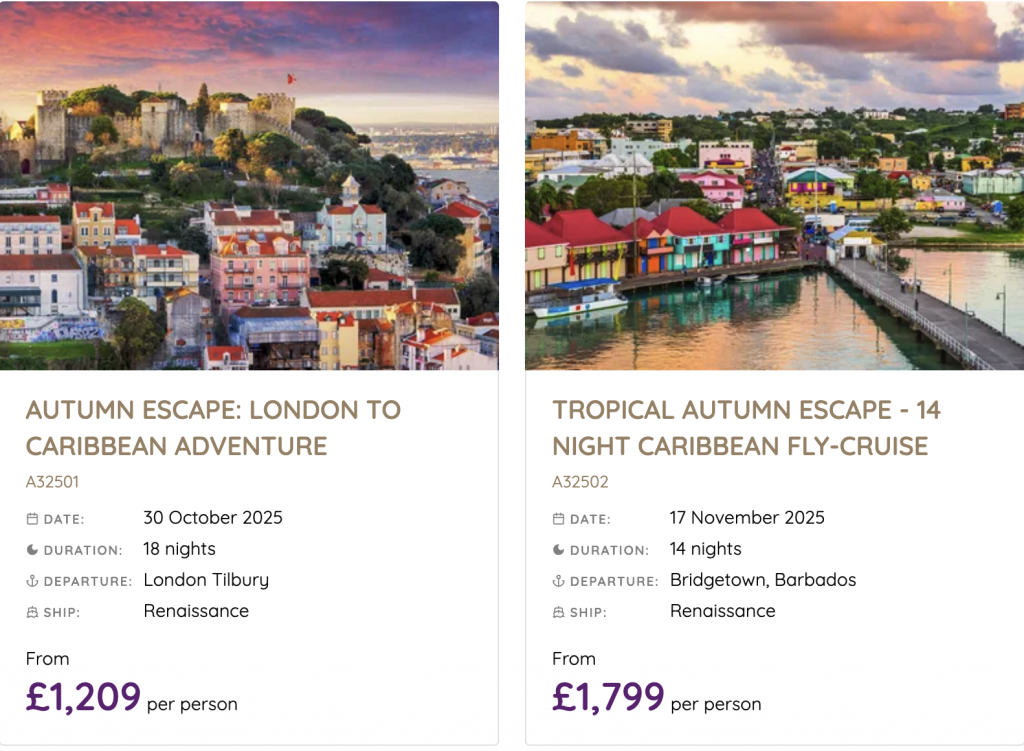Click the anchor icon beside Bridgetown, Barbados

tap(558, 581)
